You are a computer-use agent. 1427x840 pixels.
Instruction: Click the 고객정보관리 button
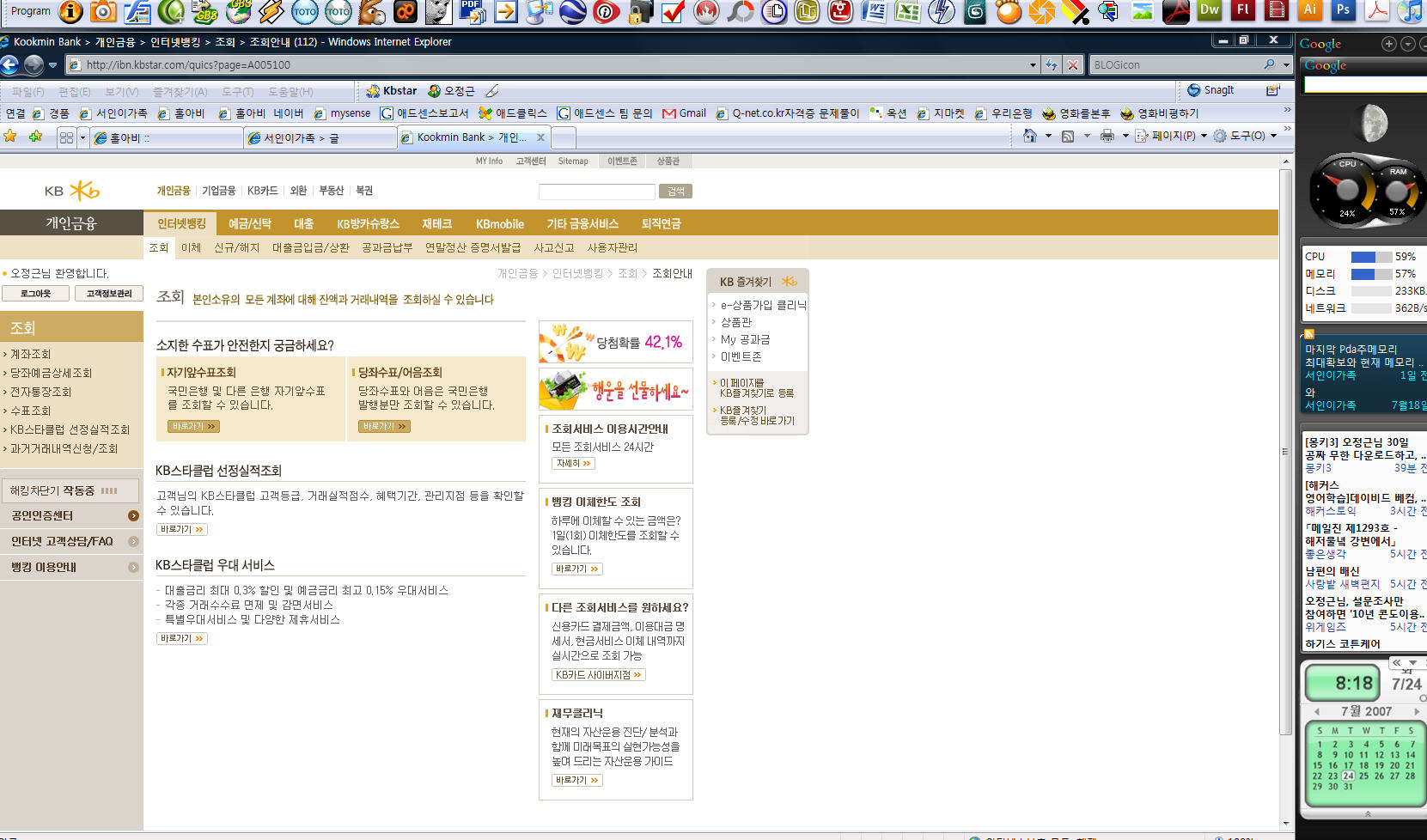tap(109, 294)
